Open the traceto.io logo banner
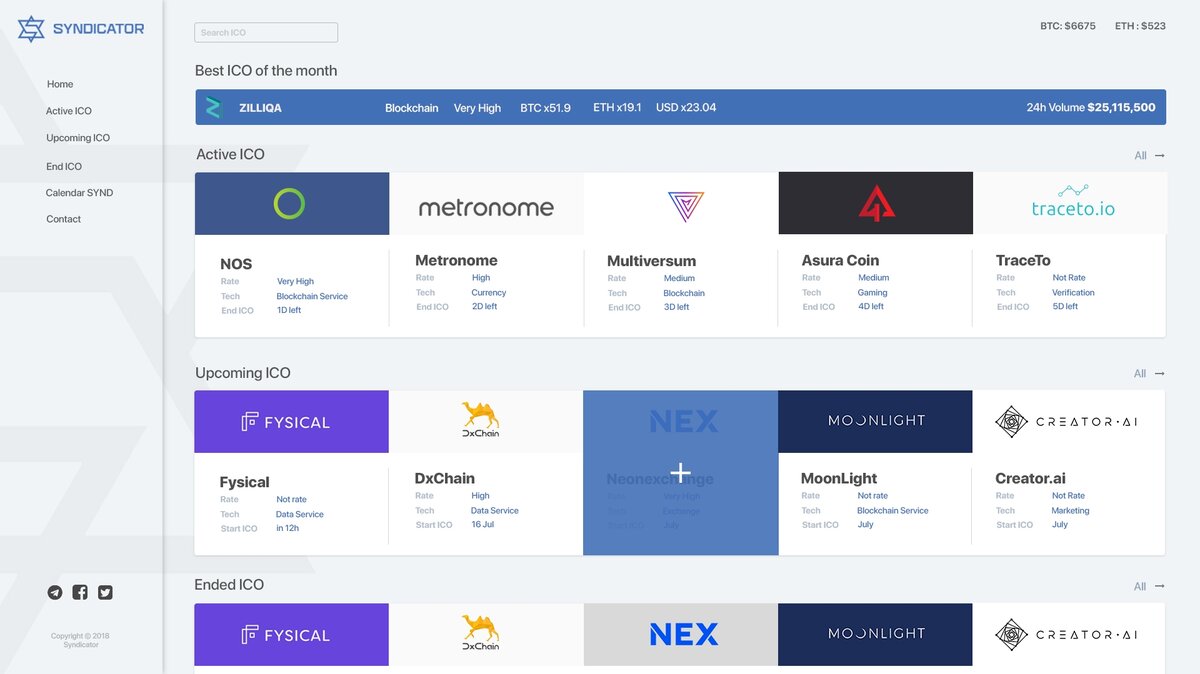 1070,204
